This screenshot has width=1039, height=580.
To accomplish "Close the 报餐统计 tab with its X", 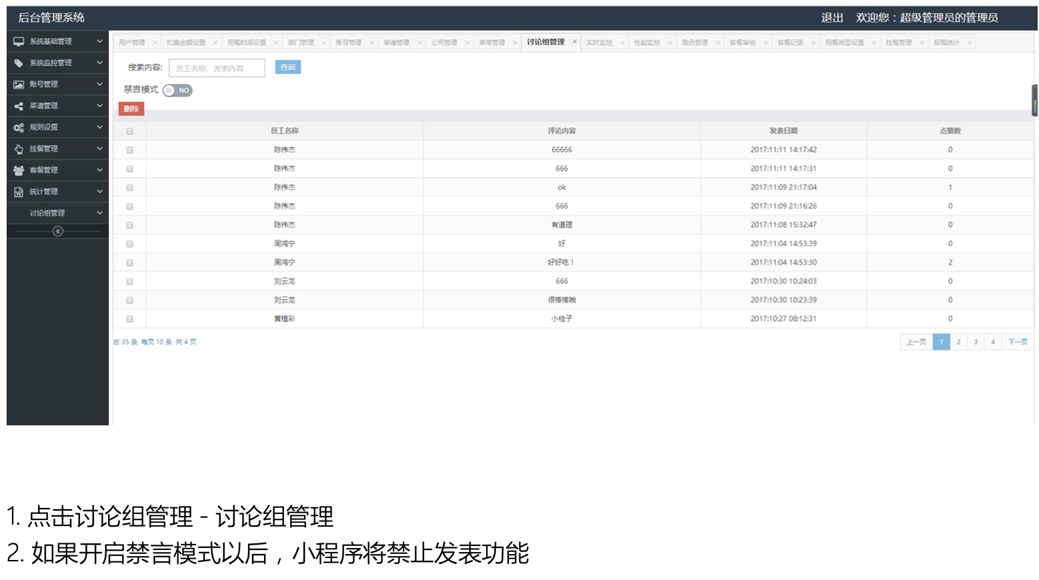I will [x=969, y=42].
